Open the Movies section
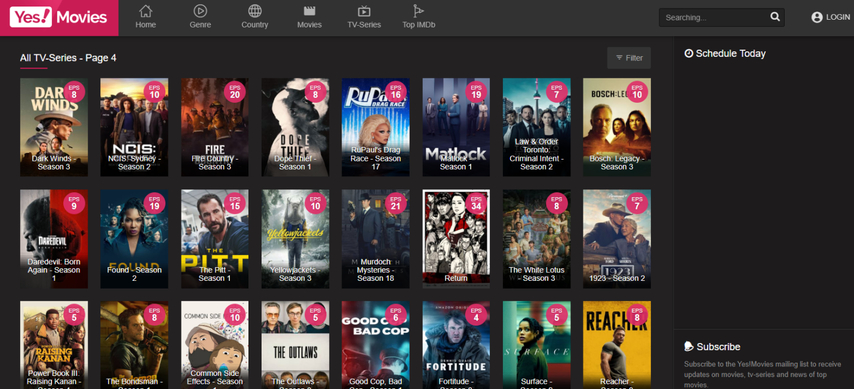854x389 pixels. tap(309, 17)
